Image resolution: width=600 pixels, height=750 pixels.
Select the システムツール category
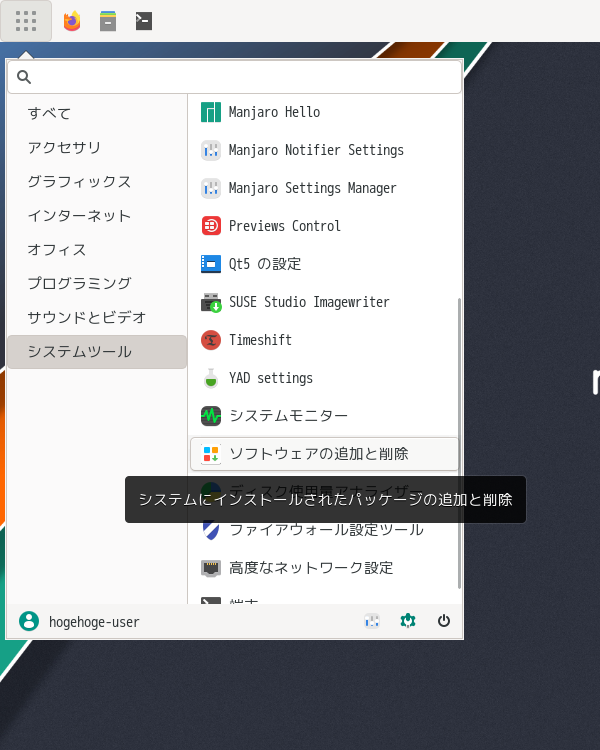[97, 352]
